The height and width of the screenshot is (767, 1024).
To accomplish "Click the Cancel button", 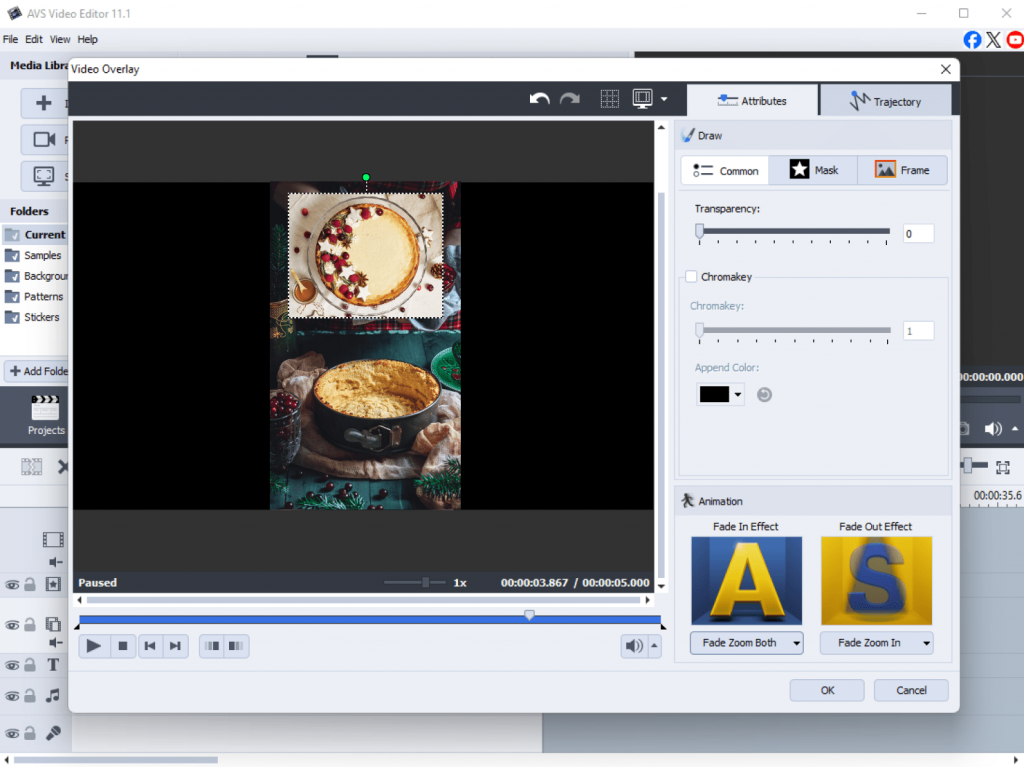I will coord(911,690).
